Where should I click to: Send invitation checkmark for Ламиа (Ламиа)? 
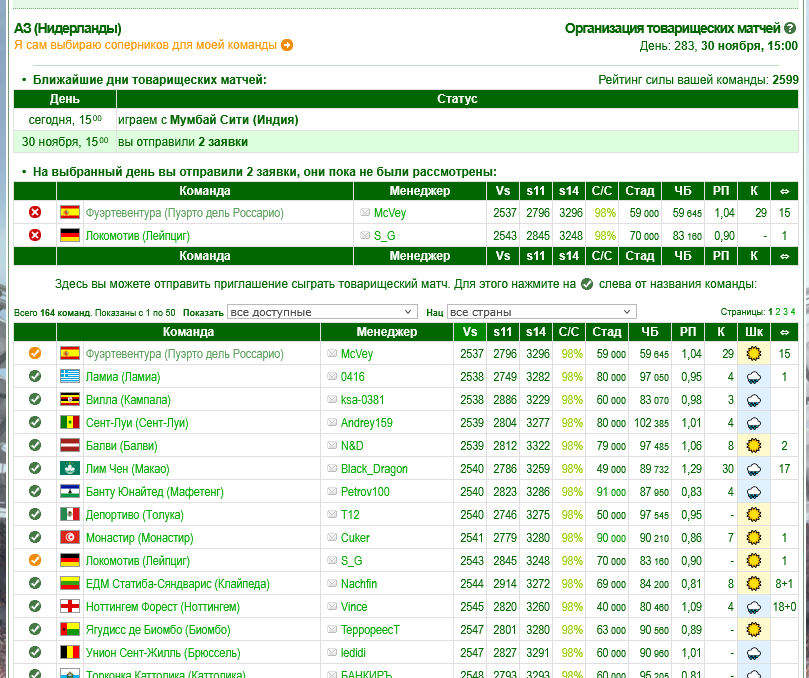(35, 376)
